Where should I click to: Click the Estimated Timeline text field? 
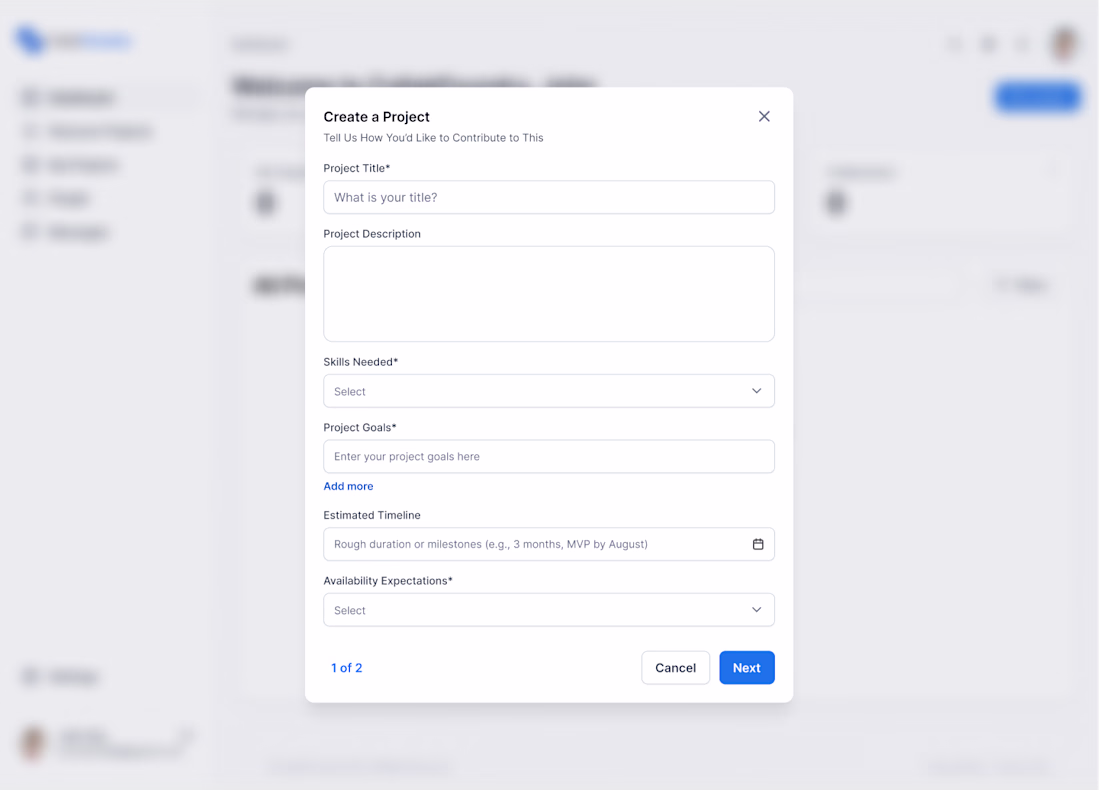[x=535, y=544]
